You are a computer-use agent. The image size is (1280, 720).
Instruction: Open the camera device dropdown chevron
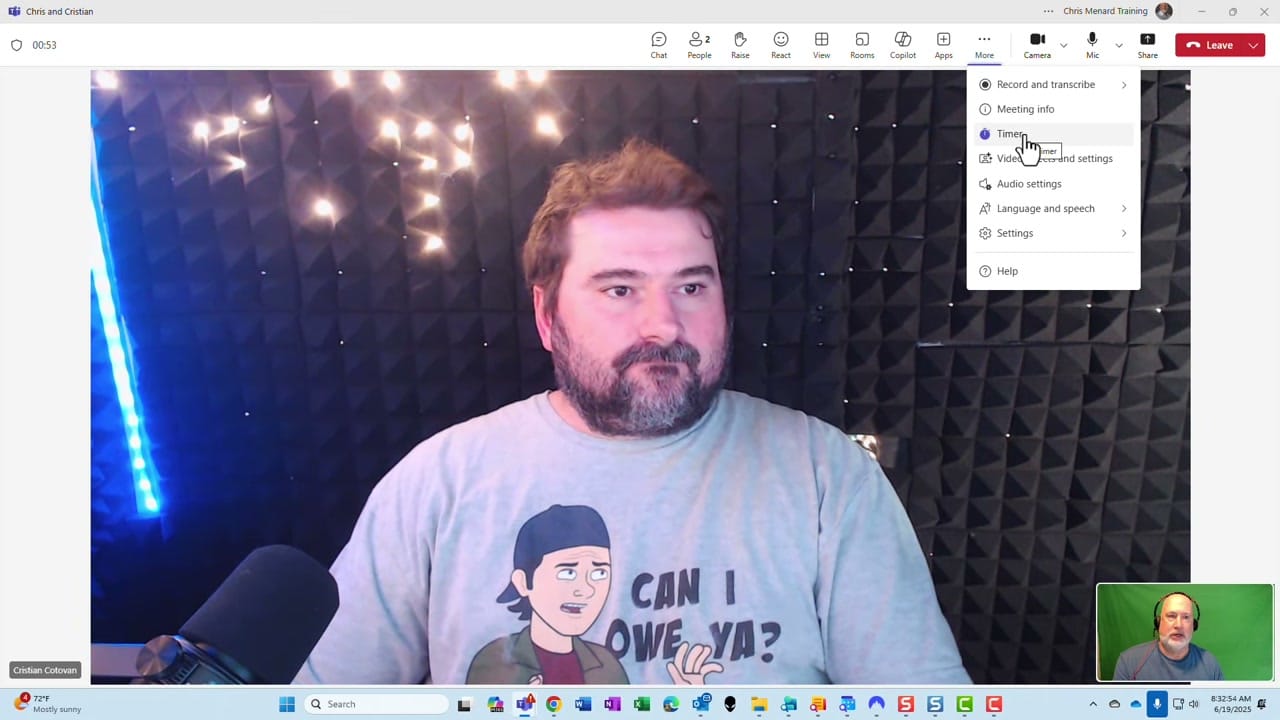coord(1062,44)
